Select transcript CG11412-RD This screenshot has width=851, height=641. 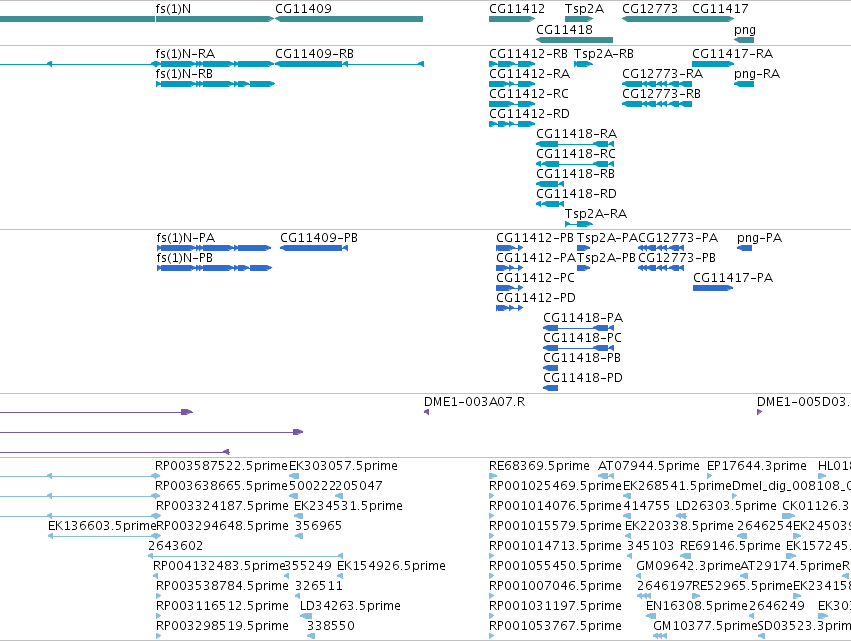pos(529,114)
